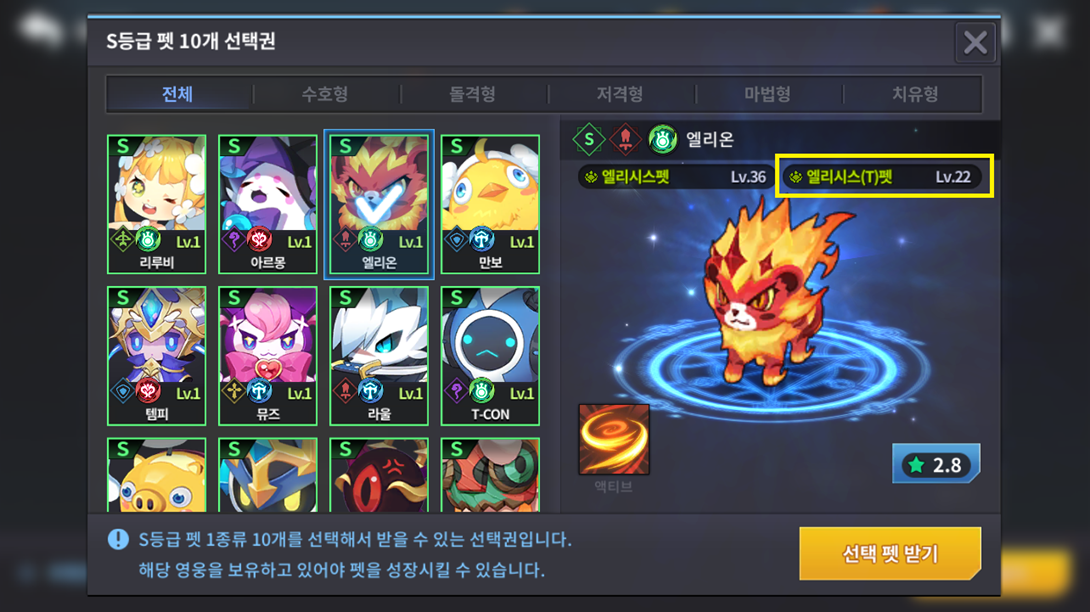Open the 전체 tab
Image resolution: width=1090 pixels, height=612 pixels.
pyautogui.click(x=177, y=94)
